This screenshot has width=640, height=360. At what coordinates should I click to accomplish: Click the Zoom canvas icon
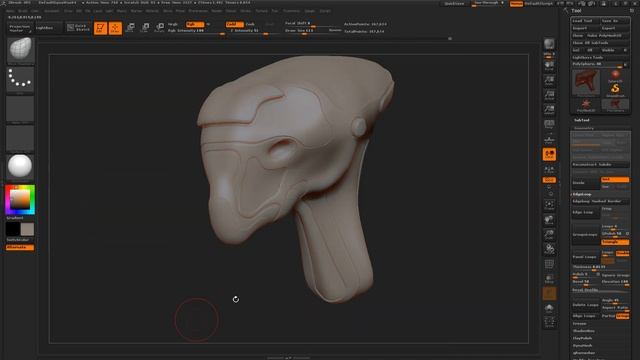coord(549,80)
